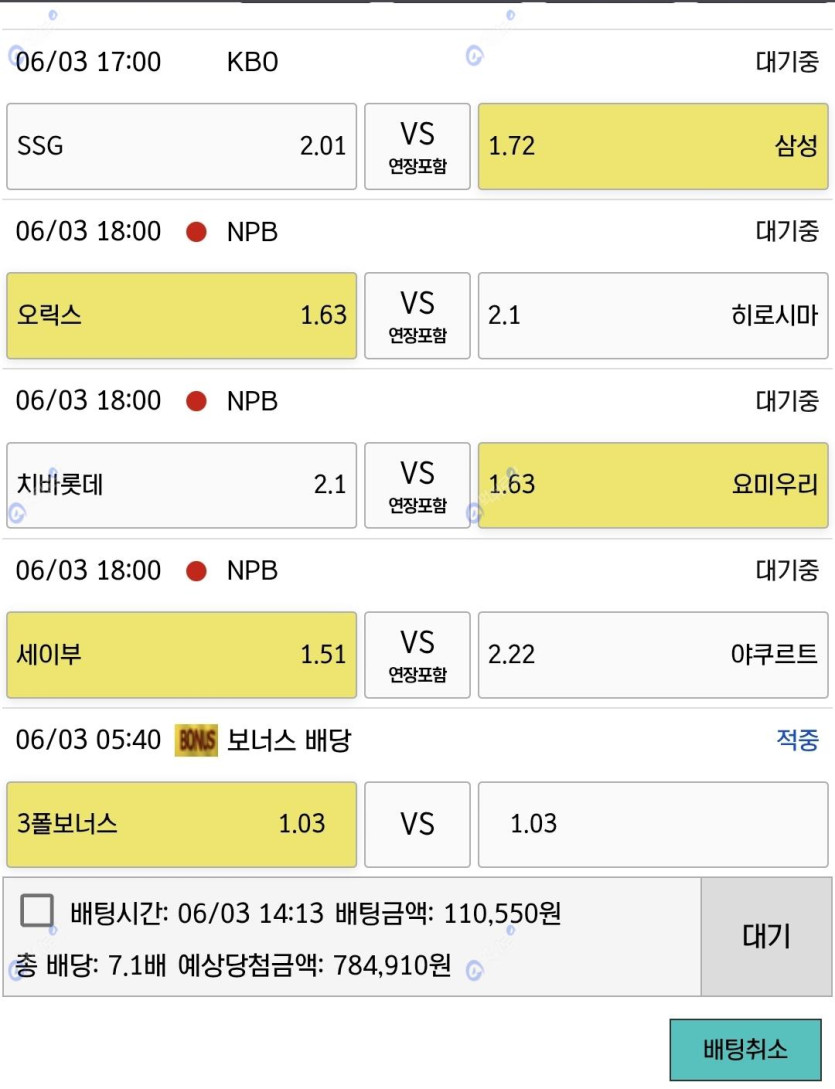Select 야쿠르트 at odds 2.22
The image size is (835, 1089).
(x=653, y=655)
